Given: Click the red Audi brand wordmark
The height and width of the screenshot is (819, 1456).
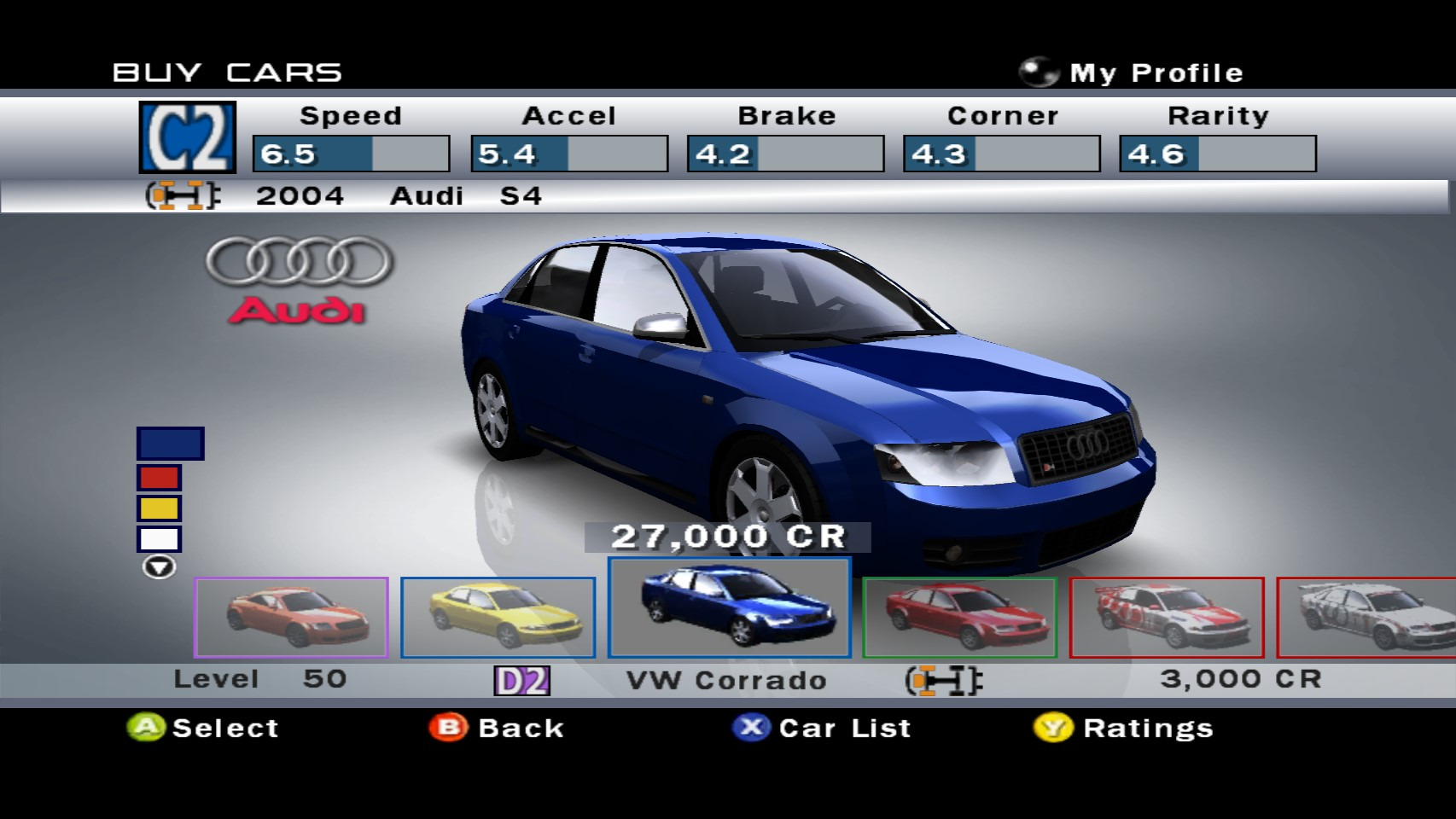Looking at the screenshot, I should pos(297,311).
